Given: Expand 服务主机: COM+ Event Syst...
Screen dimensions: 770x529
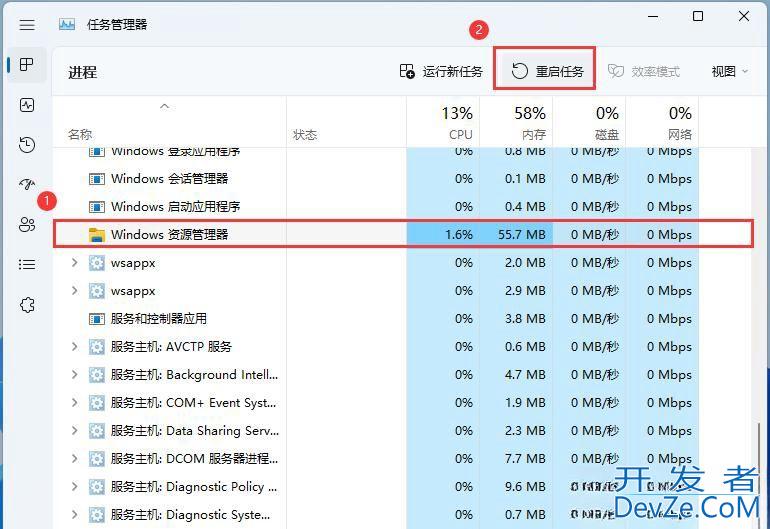Looking at the screenshot, I should 75,403.
